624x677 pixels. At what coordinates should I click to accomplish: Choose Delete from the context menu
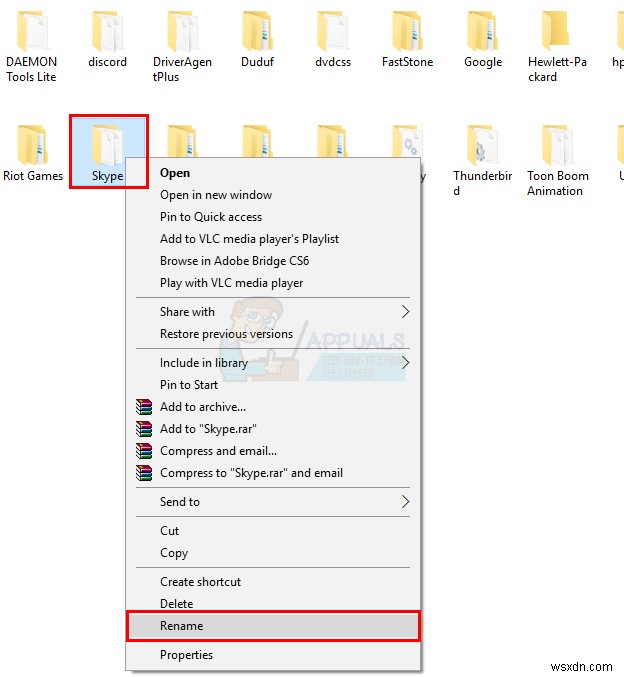click(x=273, y=603)
